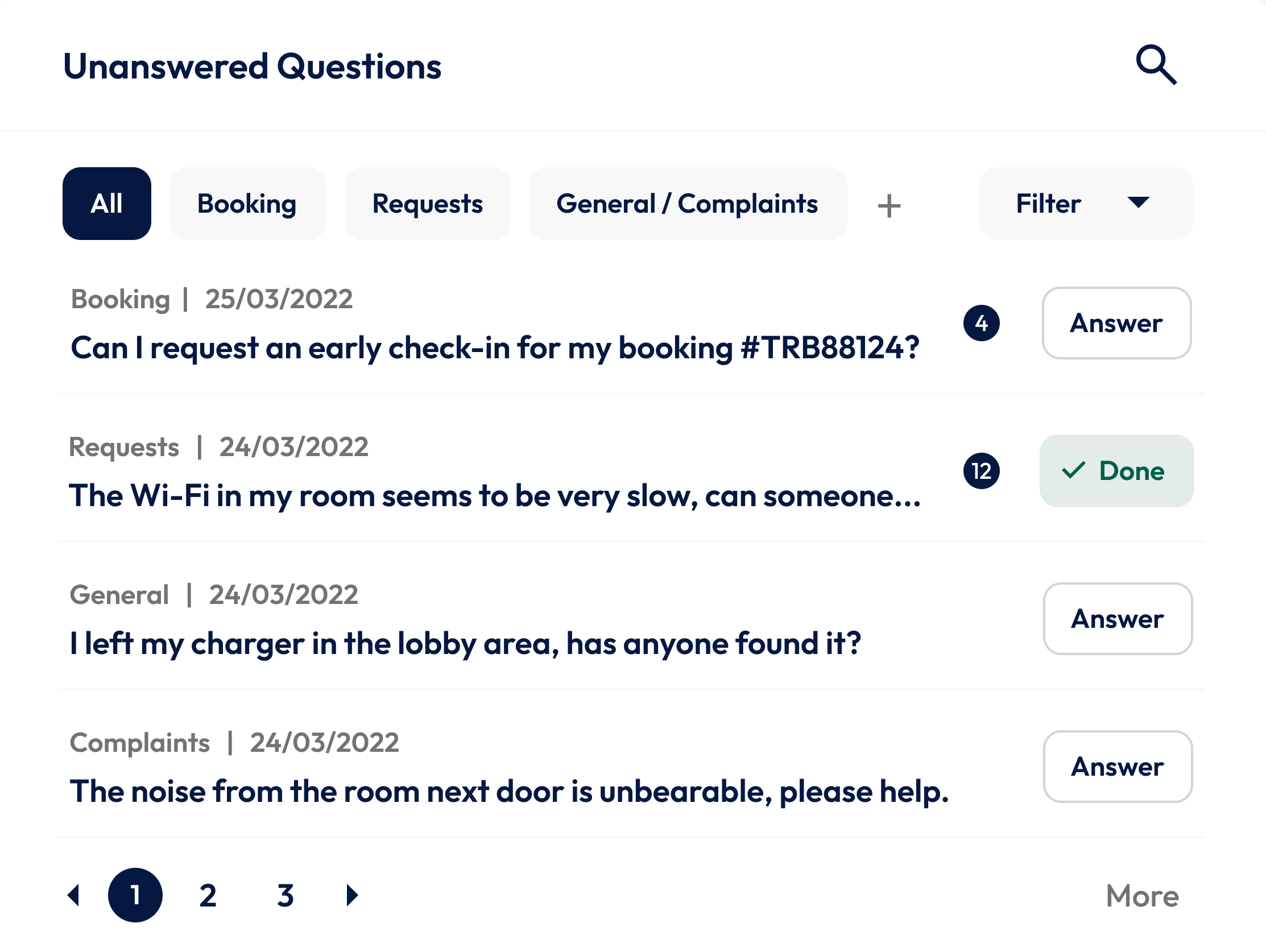Go to previous page arrow
Viewport: 1266px width, 952px height.
(x=74, y=895)
